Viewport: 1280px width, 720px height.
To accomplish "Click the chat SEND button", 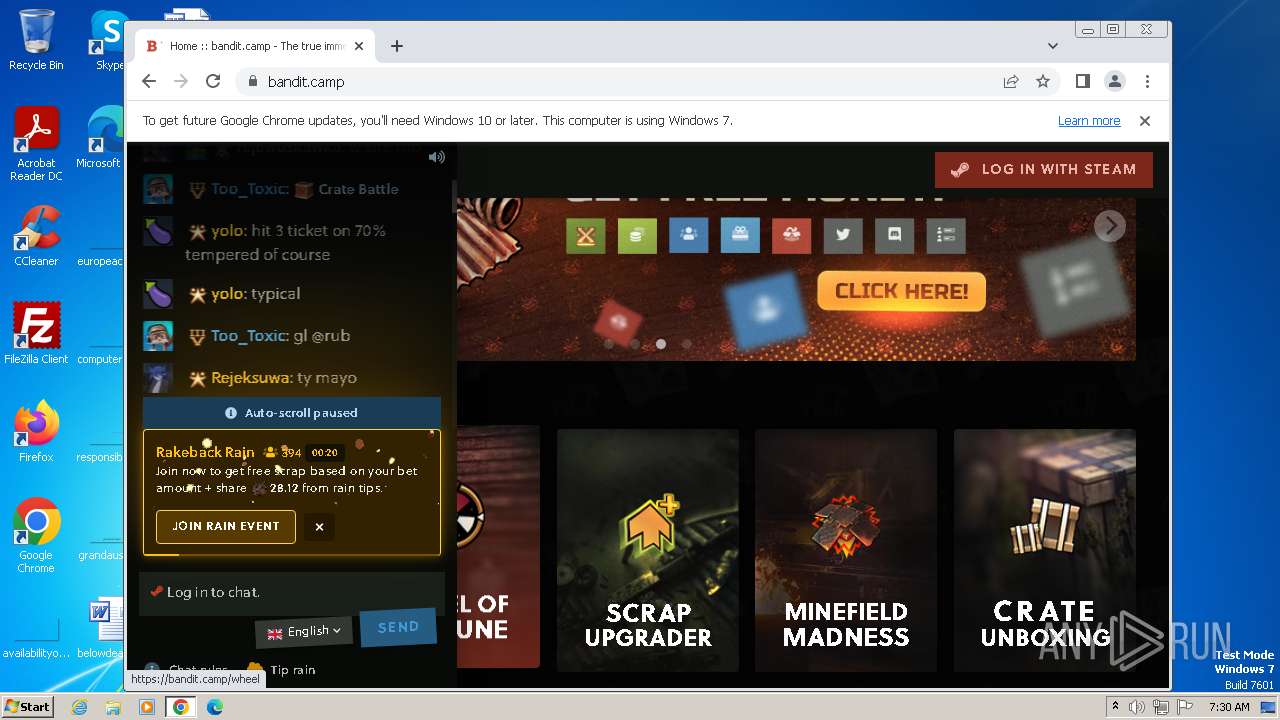I will [x=398, y=627].
